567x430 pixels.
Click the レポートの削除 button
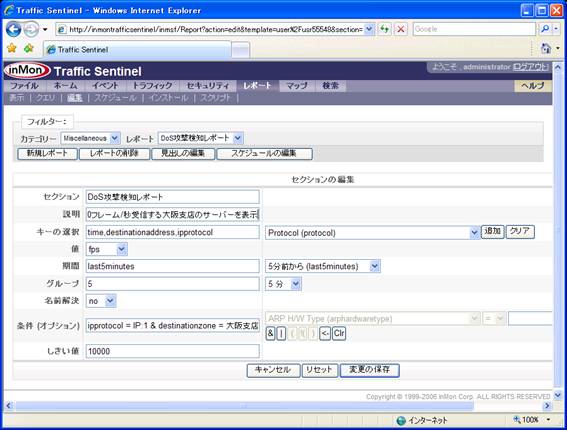tap(114, 153)
